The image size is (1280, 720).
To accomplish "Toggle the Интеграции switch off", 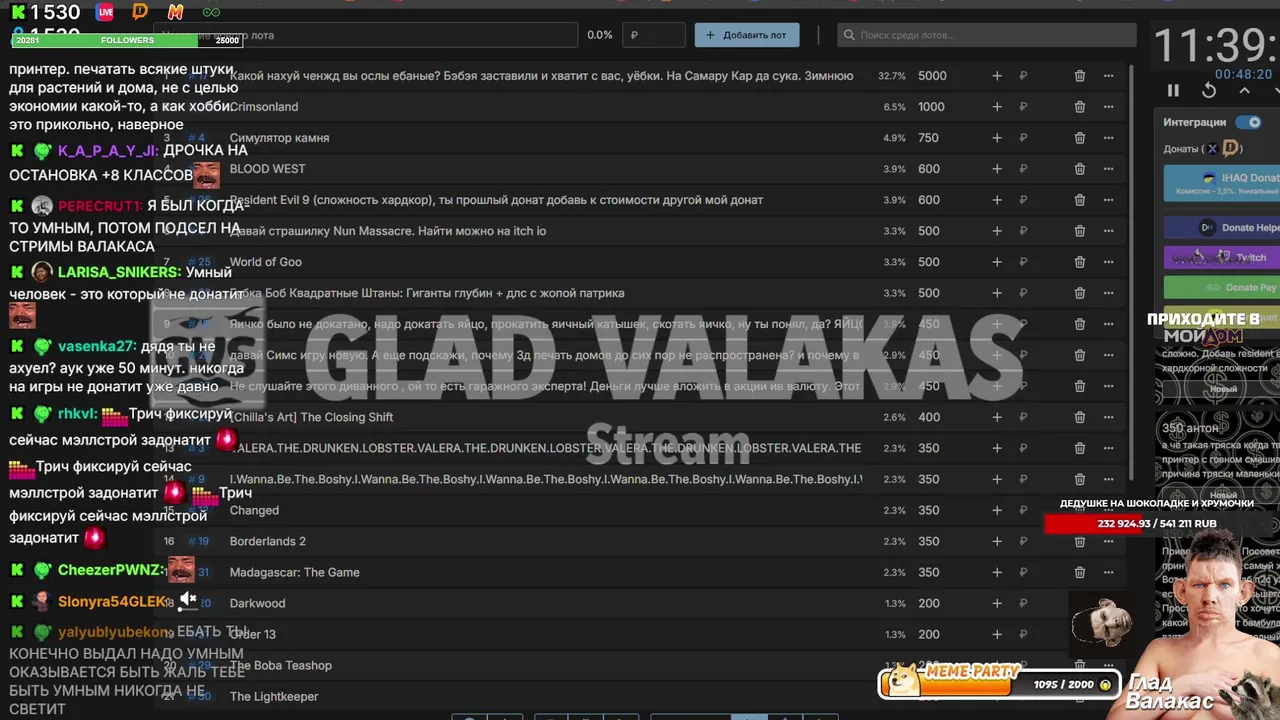I will tap(1248, 122).
